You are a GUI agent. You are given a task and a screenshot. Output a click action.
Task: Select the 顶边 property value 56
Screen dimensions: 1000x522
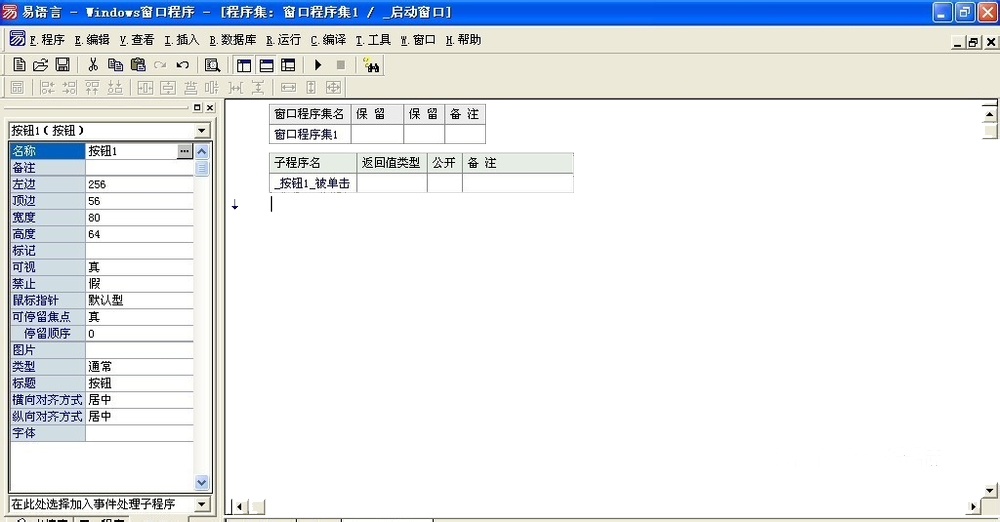(x=139, y=200)
